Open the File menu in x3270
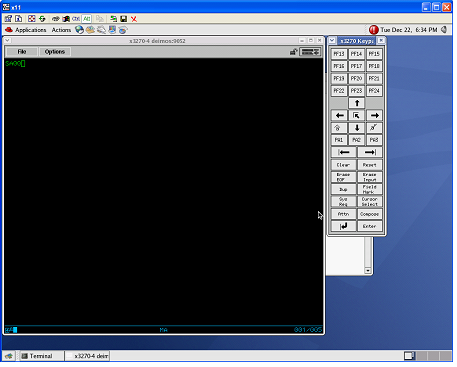This screenshot has height=367, width=457. pos(22,52)
